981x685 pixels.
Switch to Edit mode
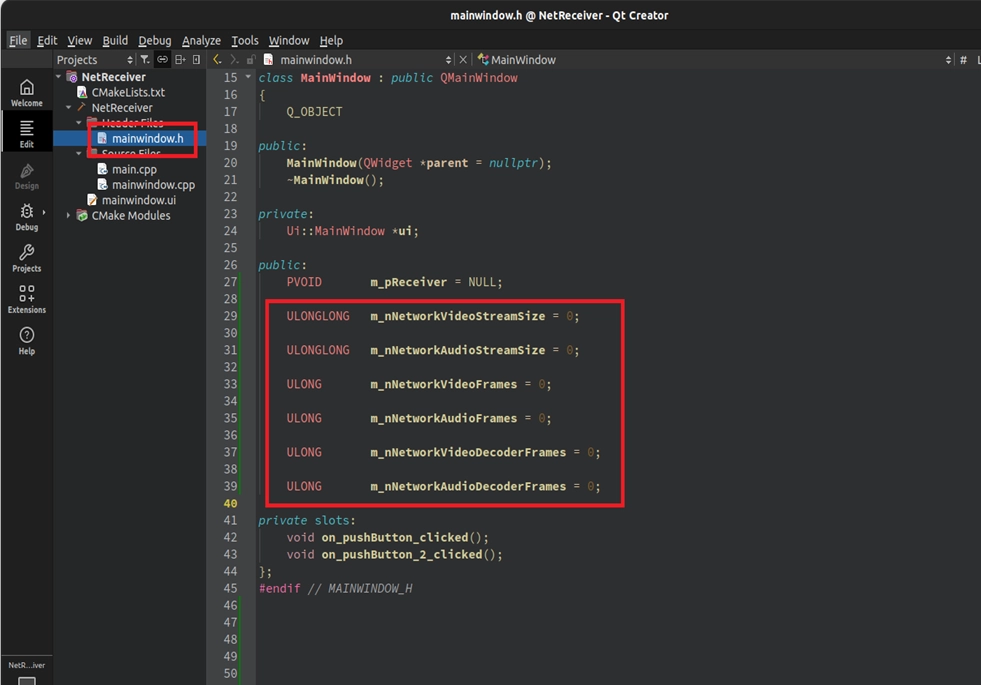[x=26, y=133]
